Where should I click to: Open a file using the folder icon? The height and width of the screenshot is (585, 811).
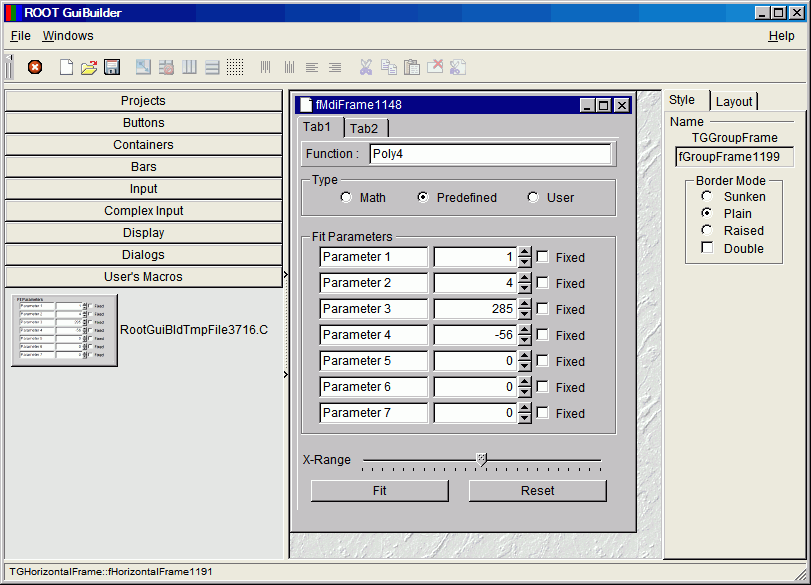[89, 67]
